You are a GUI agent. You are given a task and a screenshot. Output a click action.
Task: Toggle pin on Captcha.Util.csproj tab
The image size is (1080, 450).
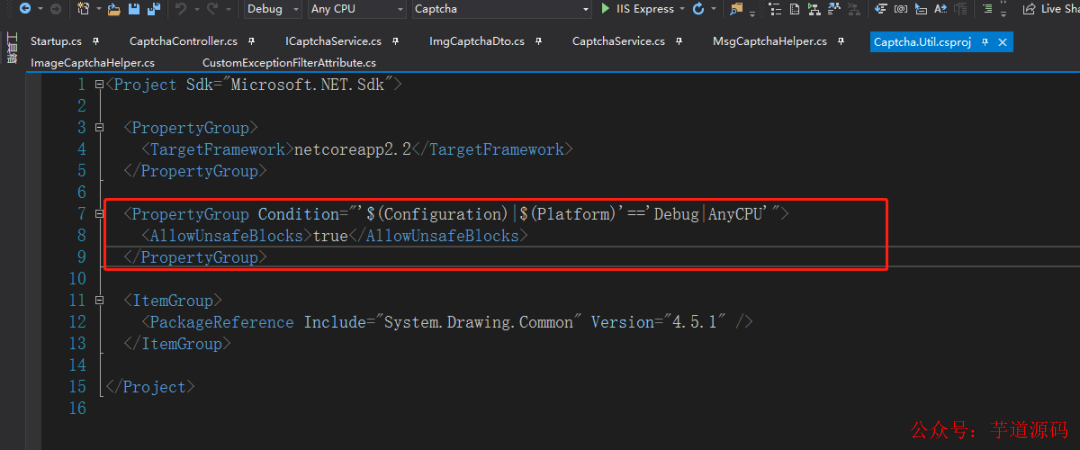point(985,42)
